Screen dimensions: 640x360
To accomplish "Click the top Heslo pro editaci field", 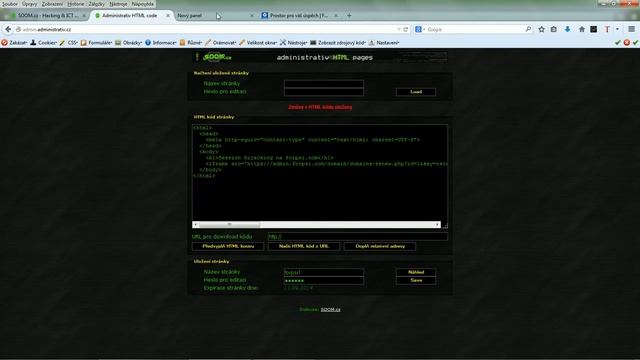I will pyautogui.click(x=324, y=92).
